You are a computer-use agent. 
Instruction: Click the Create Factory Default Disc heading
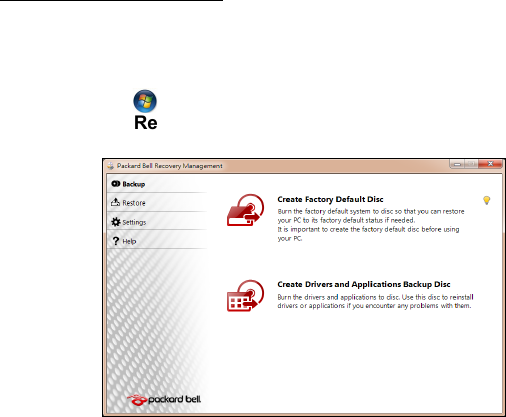point(330,199)
